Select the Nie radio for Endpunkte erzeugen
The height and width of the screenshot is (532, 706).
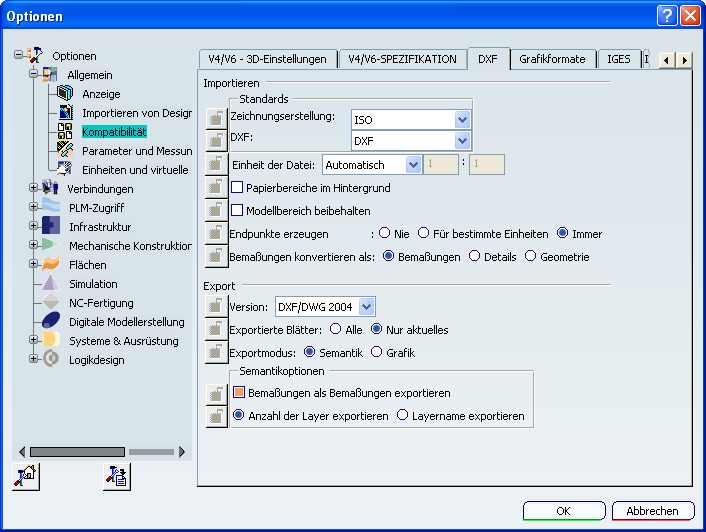coord(385,233)
